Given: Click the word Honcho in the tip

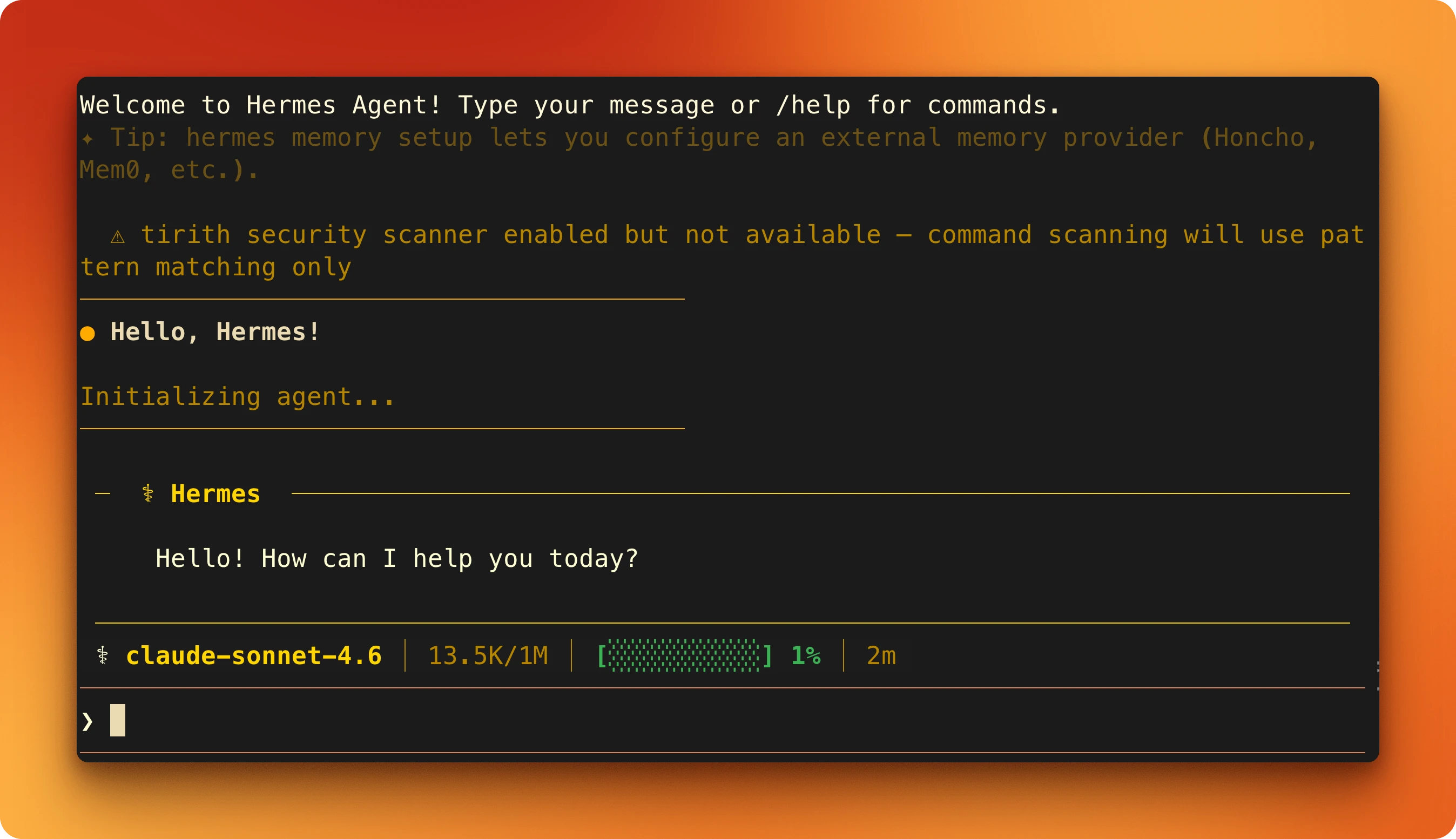Looking at the screenshot, I should pos(1259,138).
